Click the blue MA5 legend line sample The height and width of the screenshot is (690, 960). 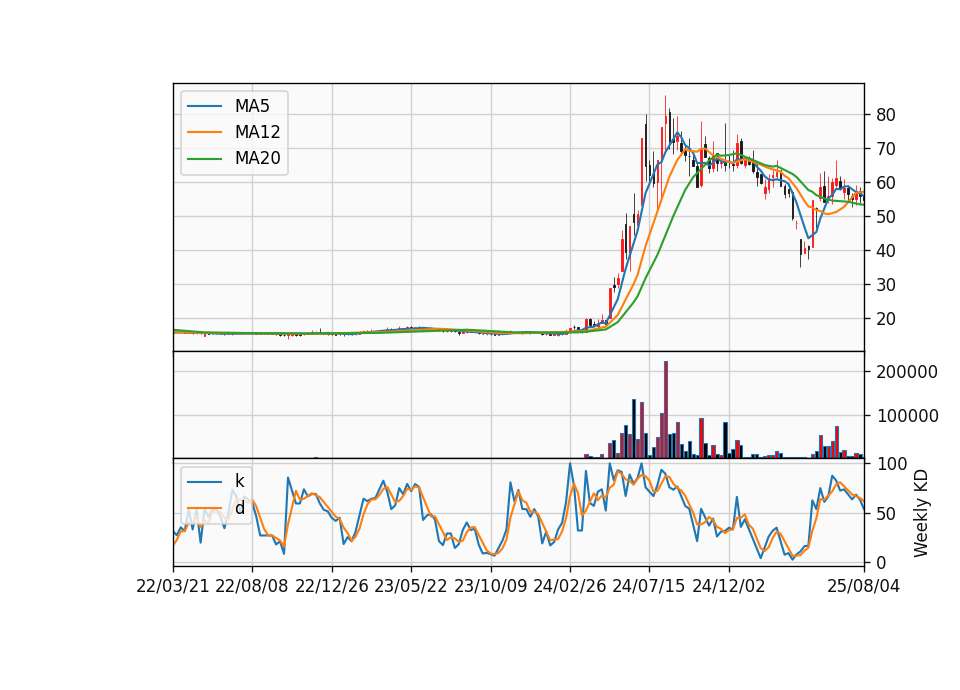(x=204, y=106)
